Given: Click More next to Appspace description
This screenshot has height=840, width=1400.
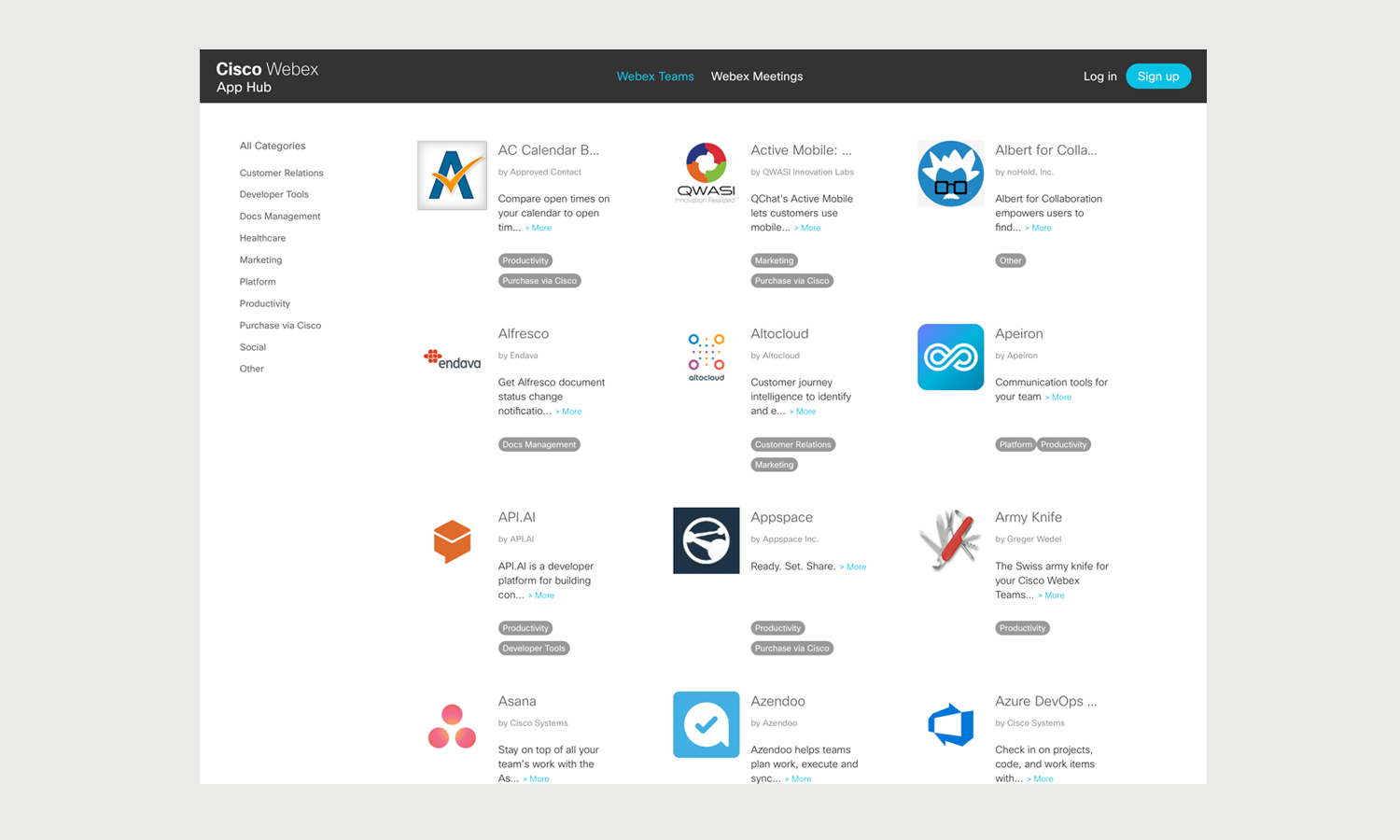Looking at the screenshot, I should [x=853, y=567].
